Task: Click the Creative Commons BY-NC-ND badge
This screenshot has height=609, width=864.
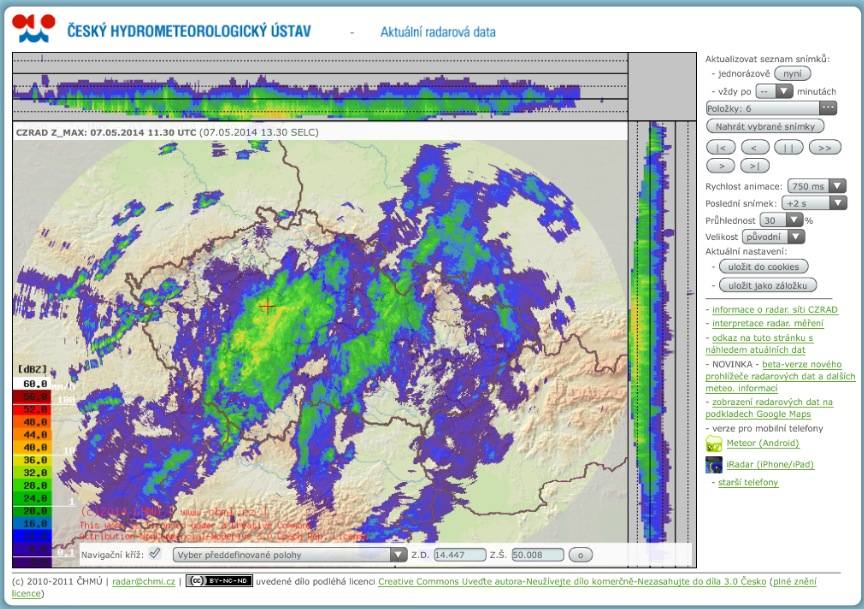Action: coord(219,580)
